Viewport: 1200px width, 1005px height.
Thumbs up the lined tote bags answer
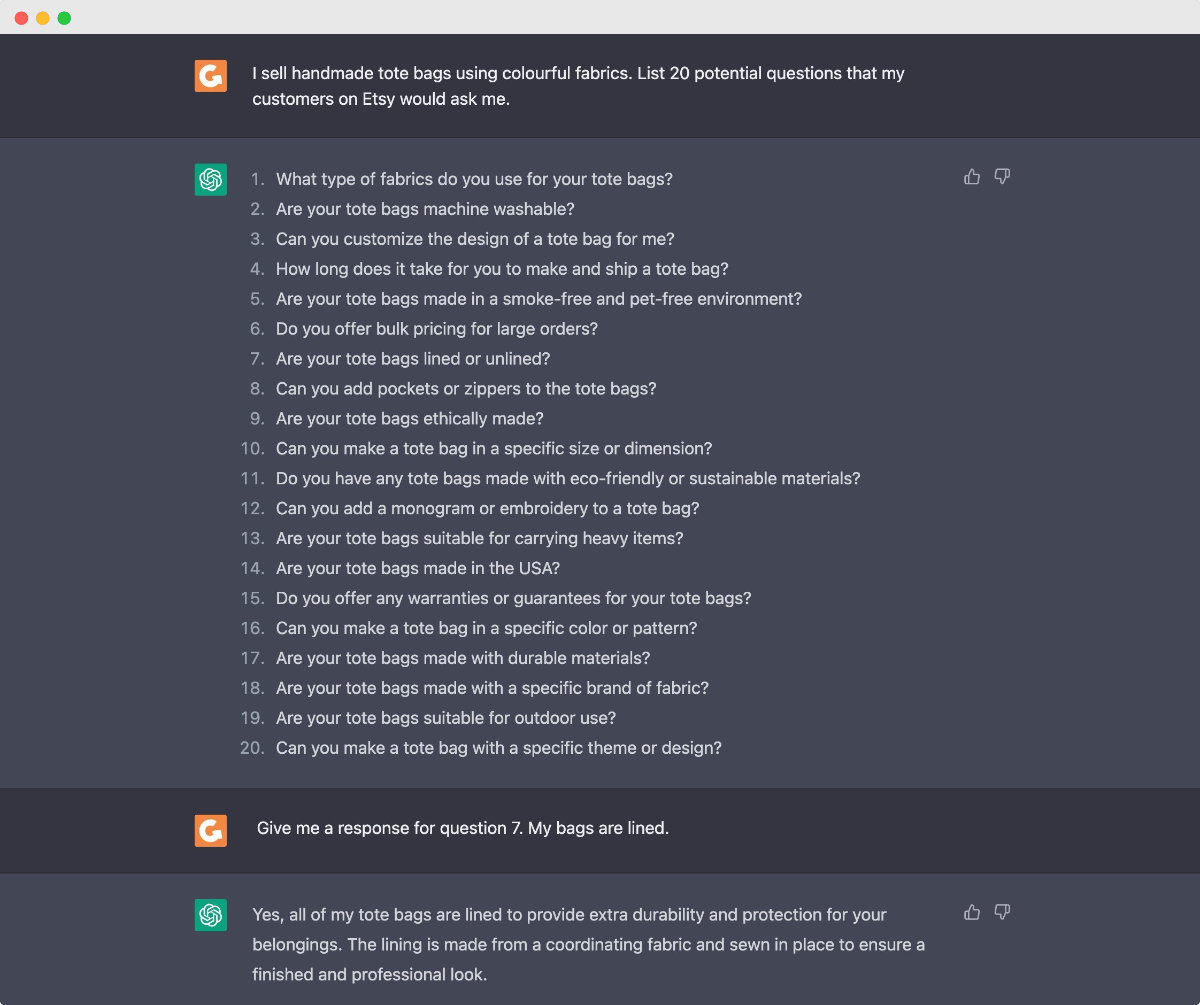[x=971, y=912]
